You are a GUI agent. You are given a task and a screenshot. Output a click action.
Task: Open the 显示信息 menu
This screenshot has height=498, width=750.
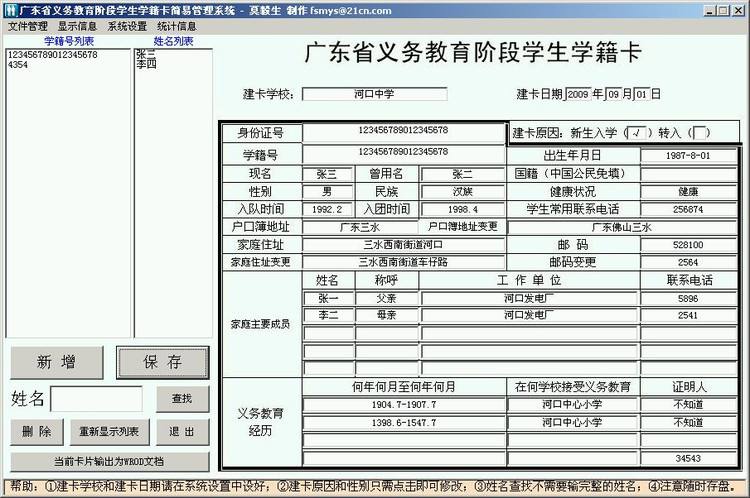[x=77, y=26]
